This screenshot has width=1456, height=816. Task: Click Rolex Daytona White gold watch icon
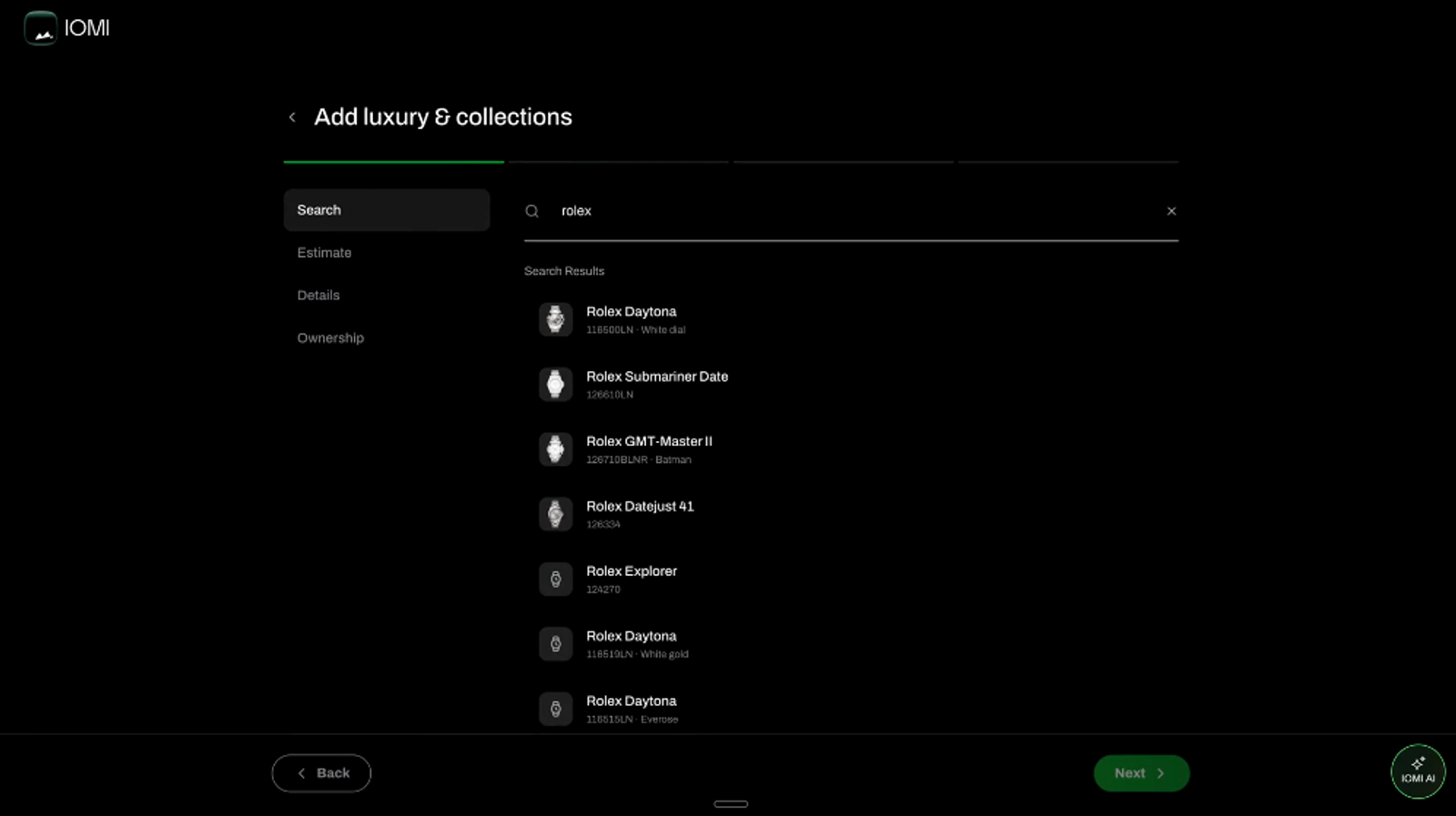click(x=555, y=644)
